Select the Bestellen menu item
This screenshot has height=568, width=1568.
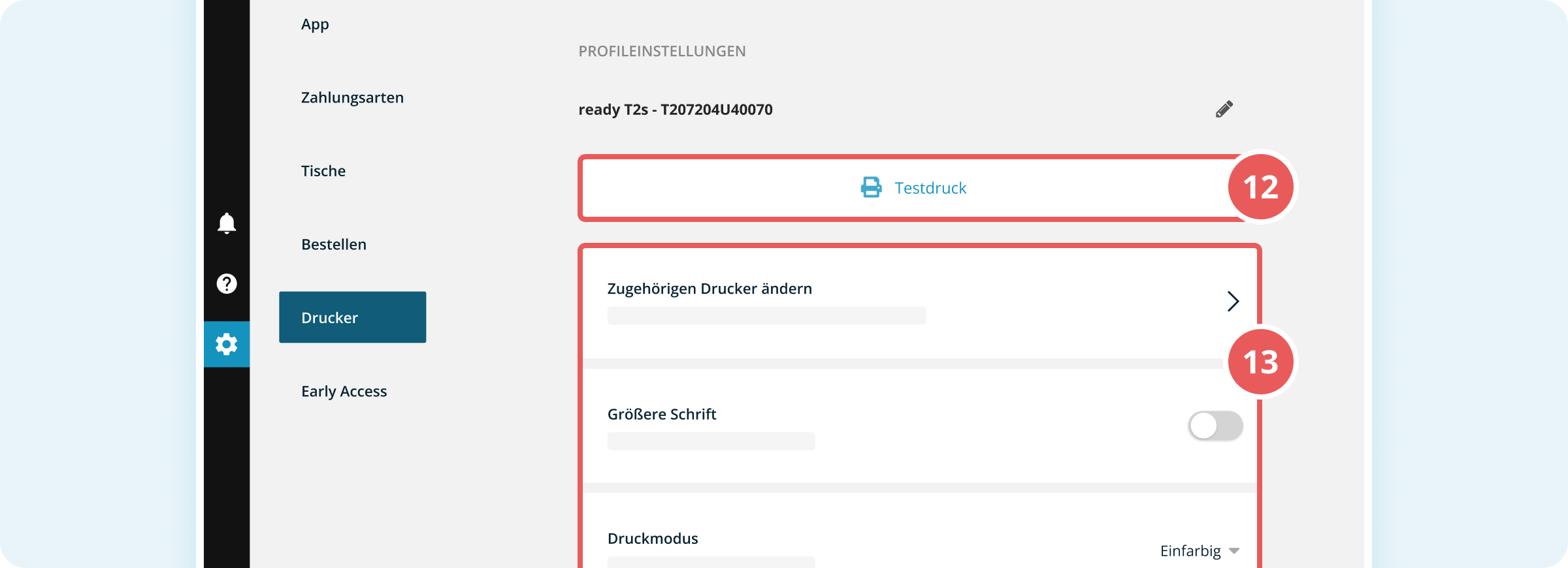pos(334,244)
